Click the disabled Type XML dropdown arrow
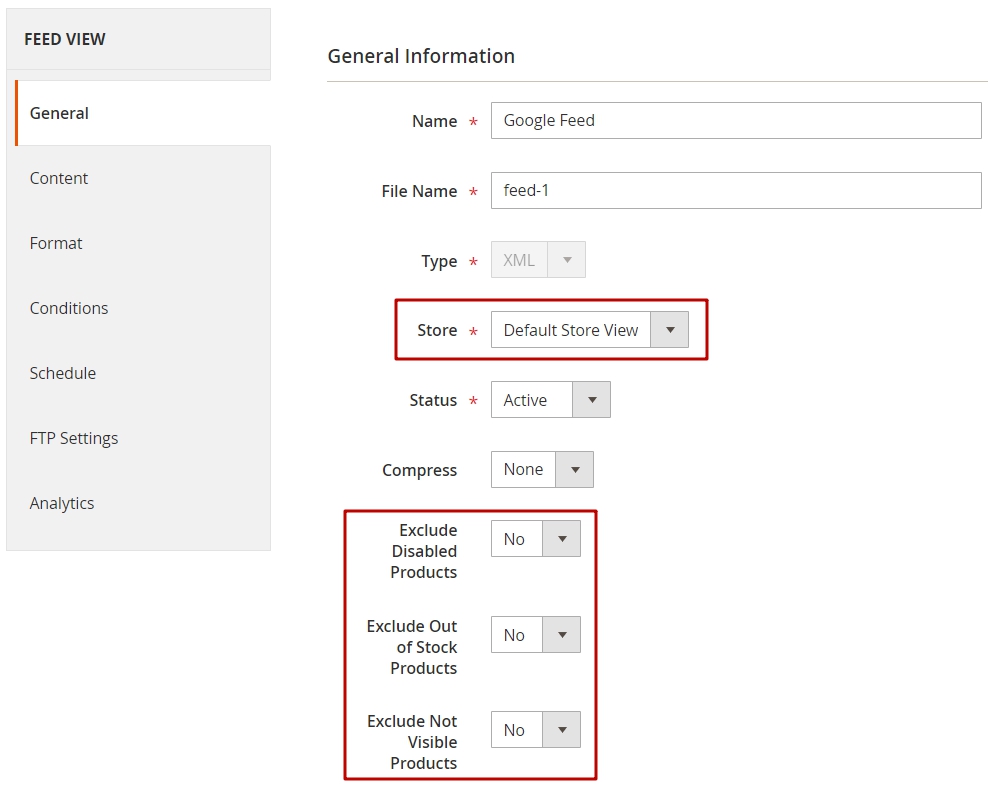 point(566,260)
